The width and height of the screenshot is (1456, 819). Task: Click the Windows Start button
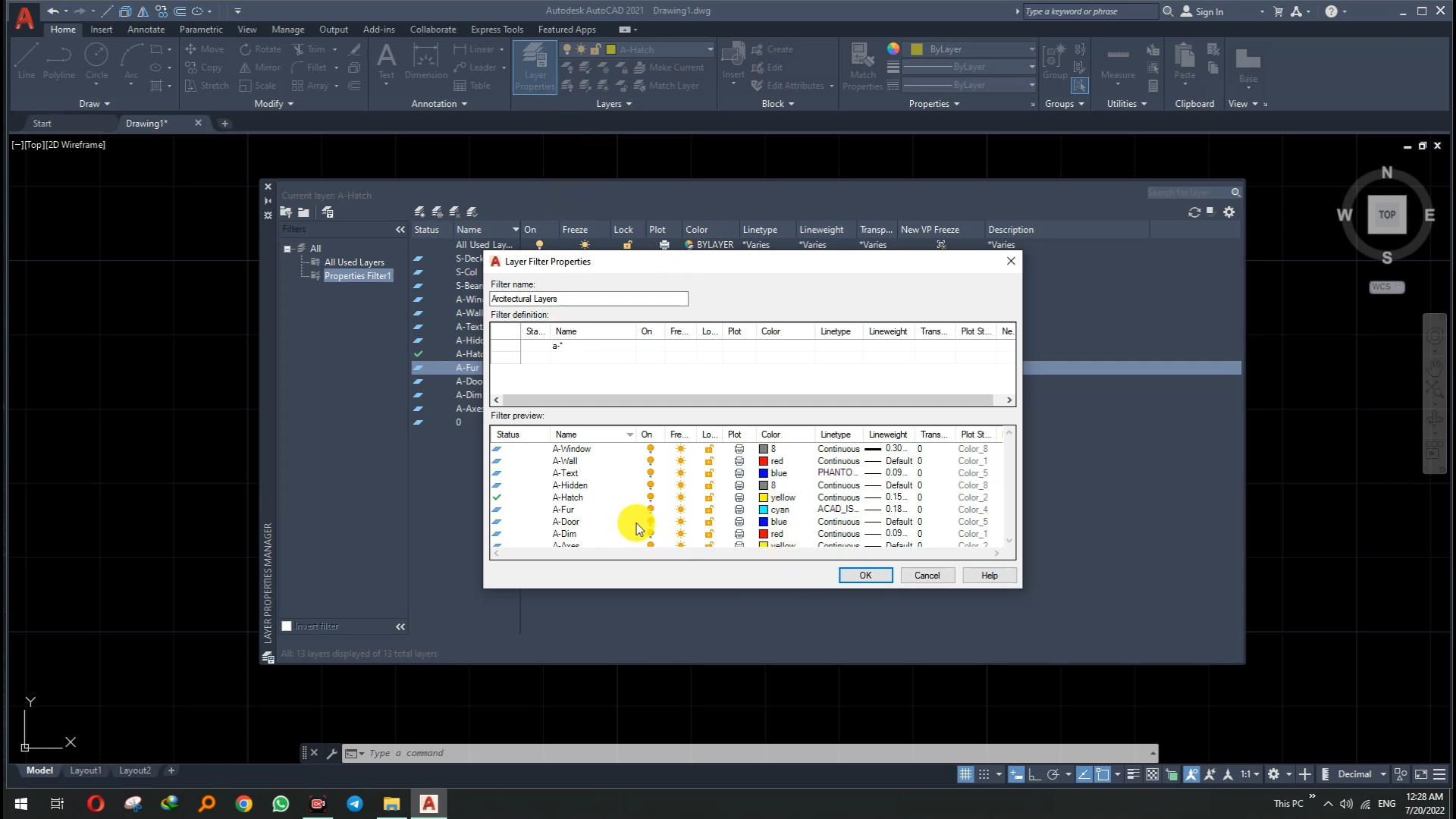click(20, 804)
